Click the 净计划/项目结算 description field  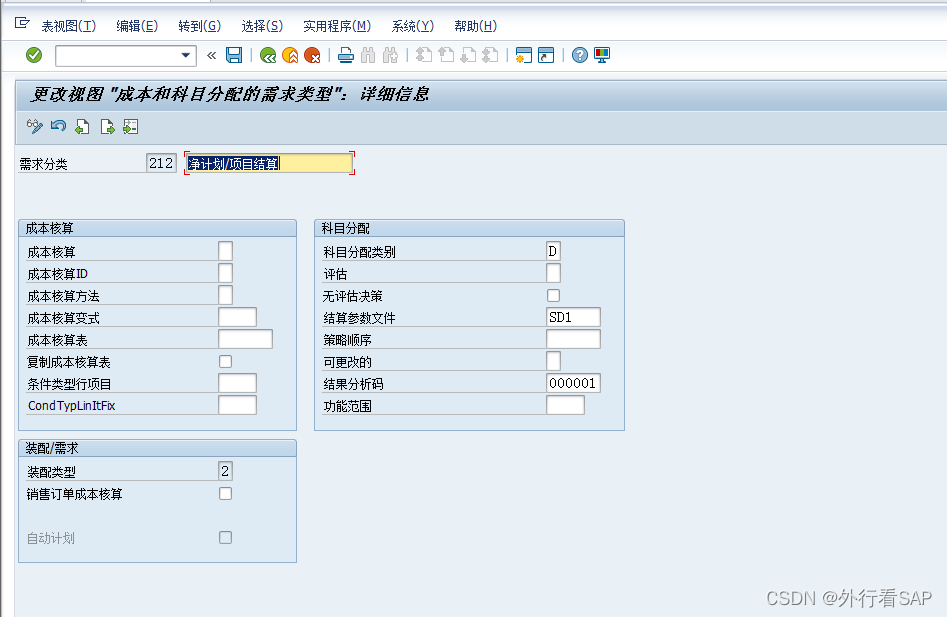(269, 164)
